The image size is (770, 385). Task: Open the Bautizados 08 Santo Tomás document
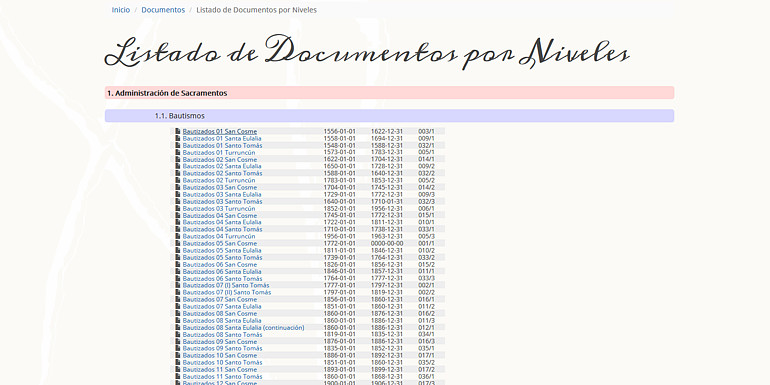coord(222,334)
